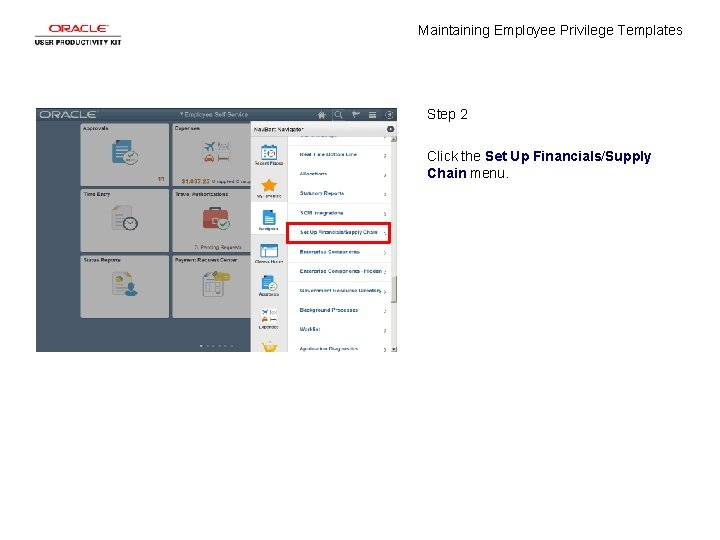This screenshot has width=720, height=540.
Task: Expand chevron beside SCM Integrations
Action: [385, 214]
